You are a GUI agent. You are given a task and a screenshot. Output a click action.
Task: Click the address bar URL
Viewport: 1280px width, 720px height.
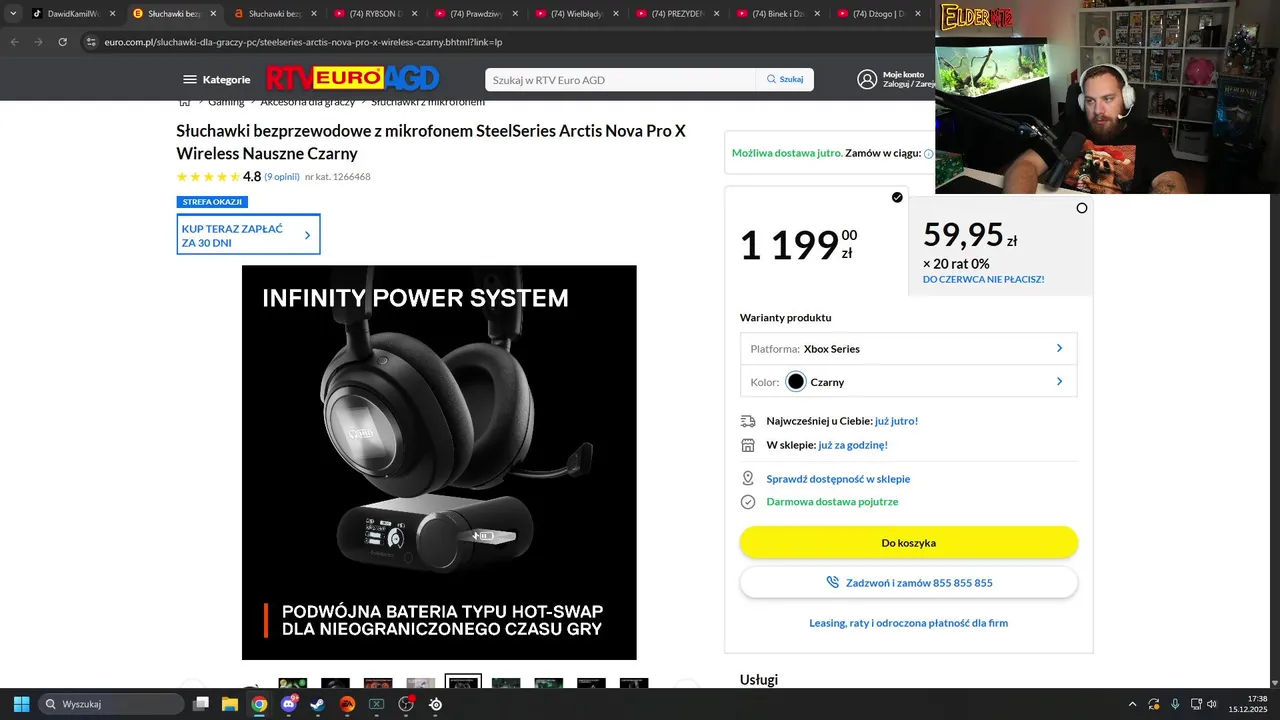coord(303,42)
